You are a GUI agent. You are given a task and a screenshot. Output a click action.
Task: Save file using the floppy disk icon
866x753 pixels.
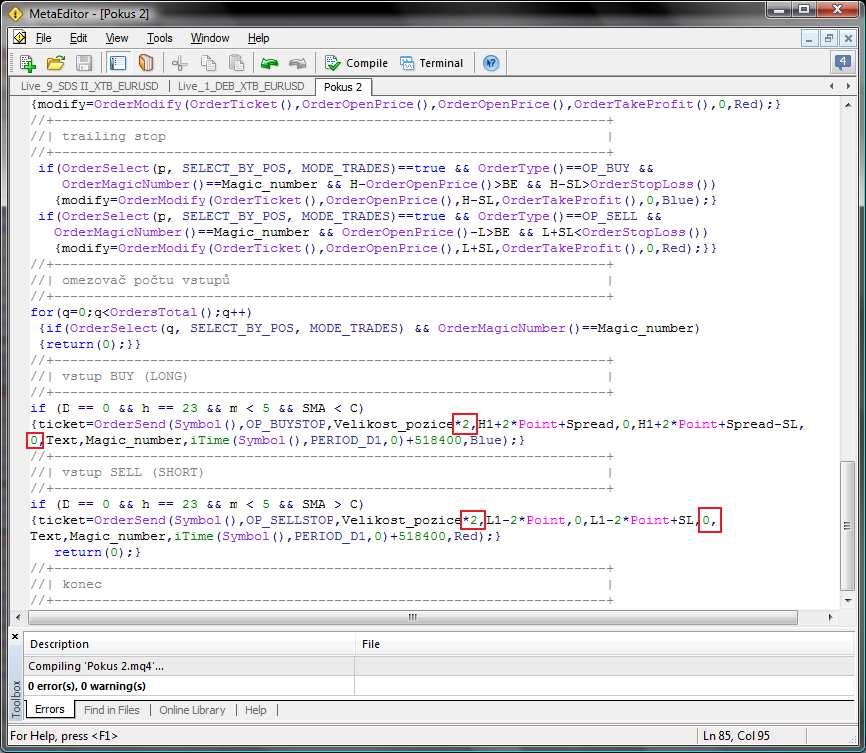pos(84,63)
